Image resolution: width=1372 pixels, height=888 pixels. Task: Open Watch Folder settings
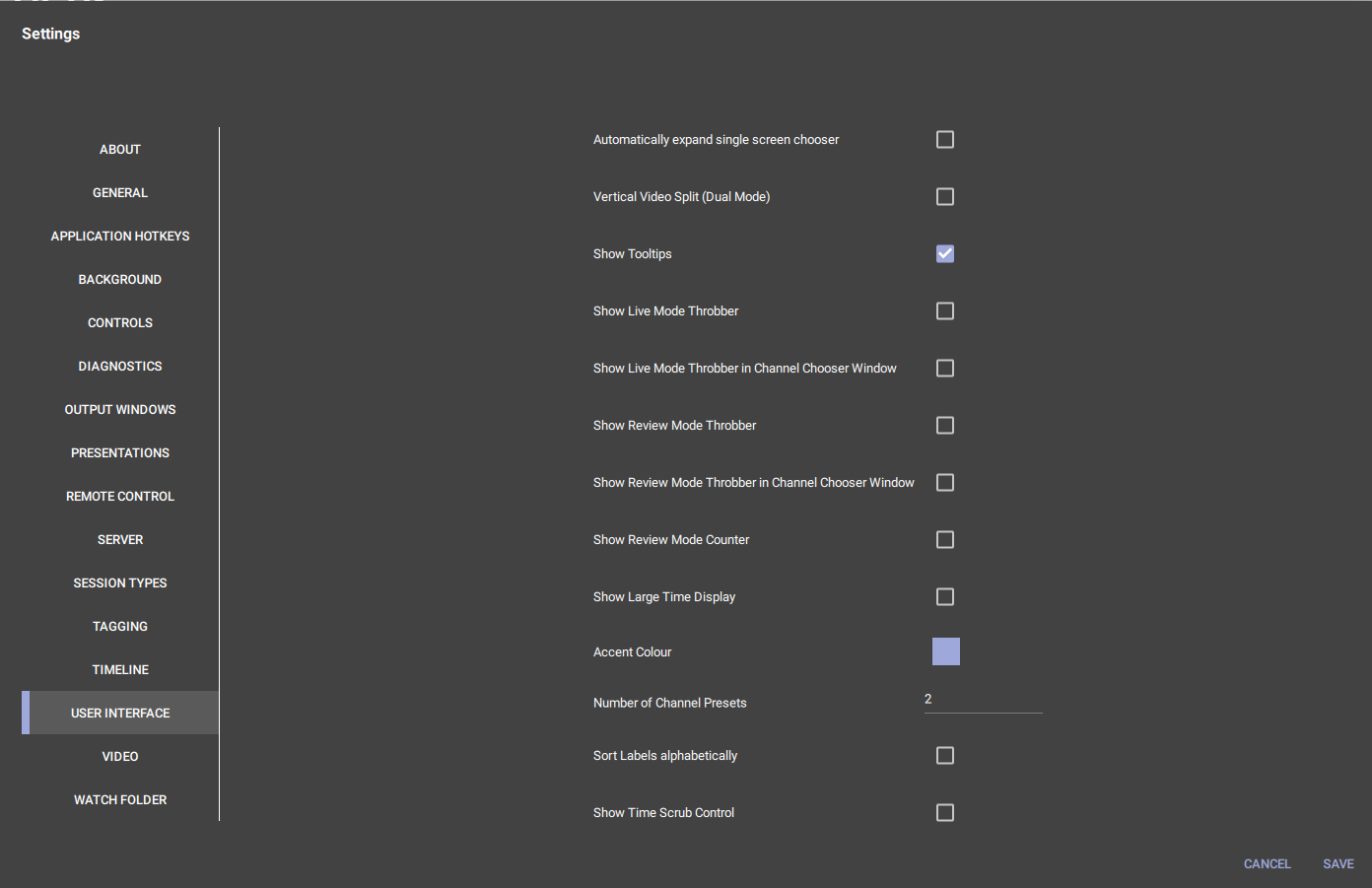120,800
